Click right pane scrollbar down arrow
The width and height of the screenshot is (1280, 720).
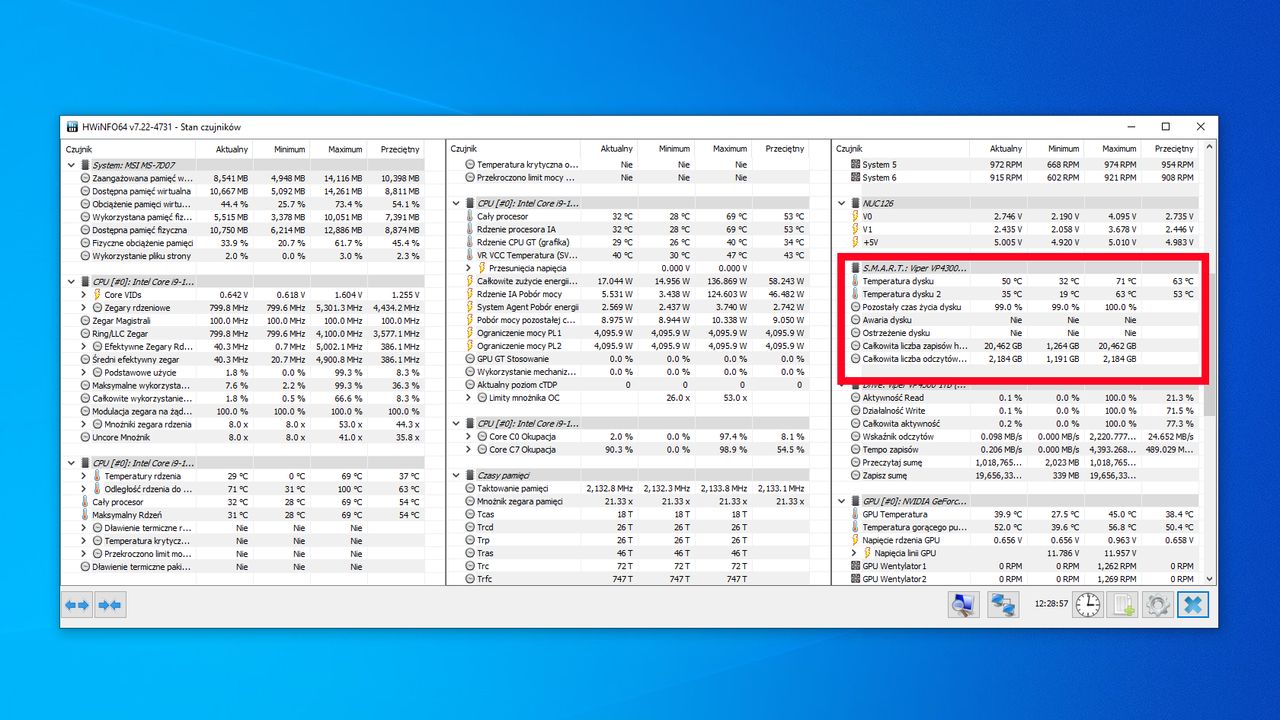(1210, 578)
